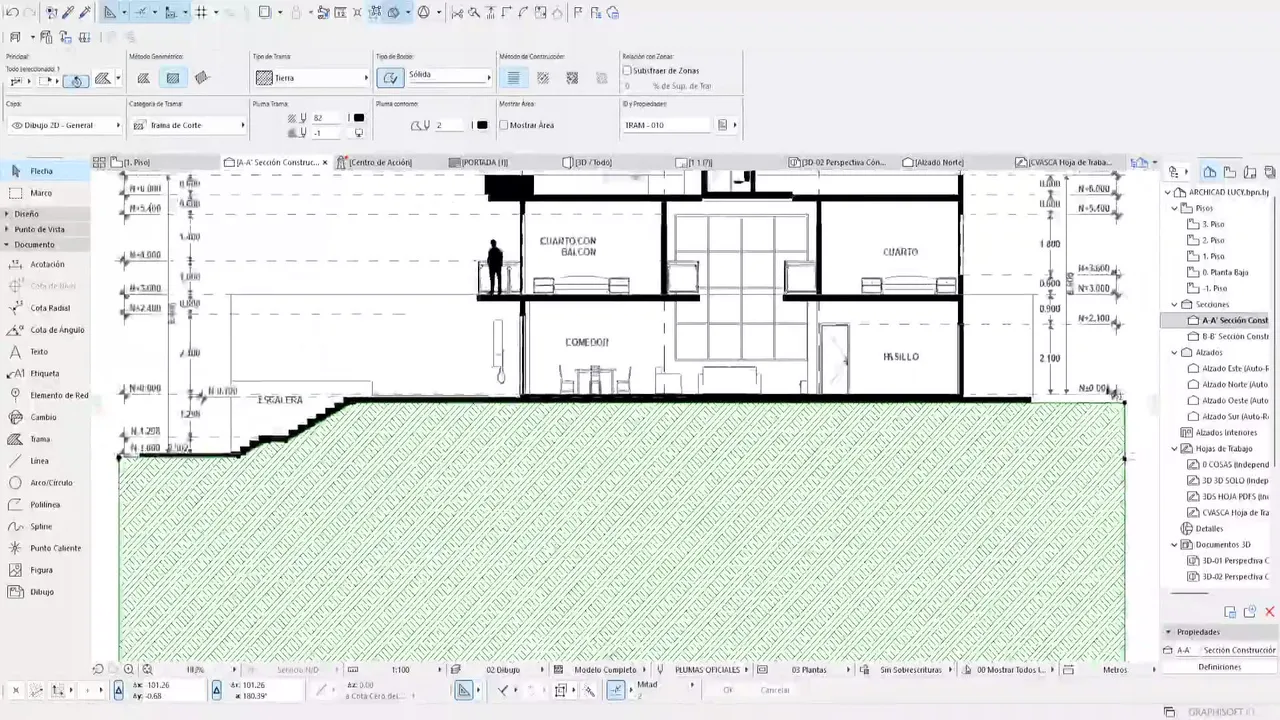Enable the Mostrar Área checkbox

[x=504, y=125]
